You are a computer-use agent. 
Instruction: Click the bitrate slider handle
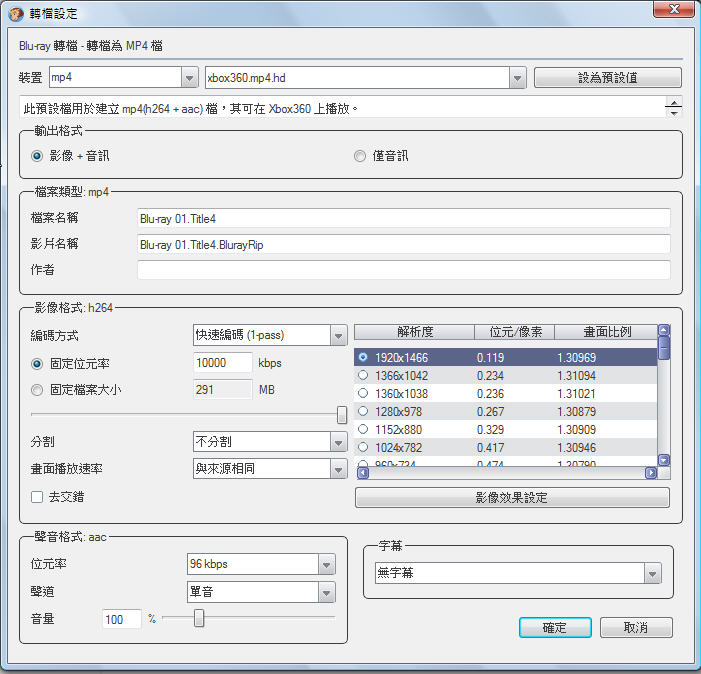point(342,414)
